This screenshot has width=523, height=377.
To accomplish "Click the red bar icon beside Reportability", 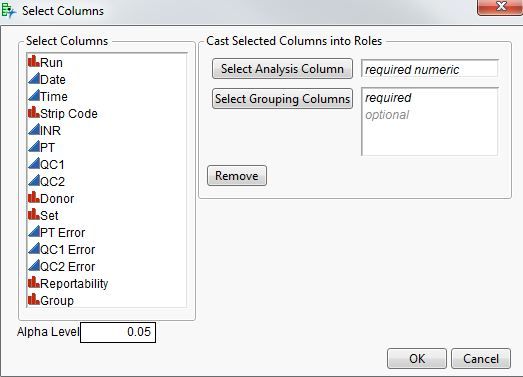I will pos(34,283).
